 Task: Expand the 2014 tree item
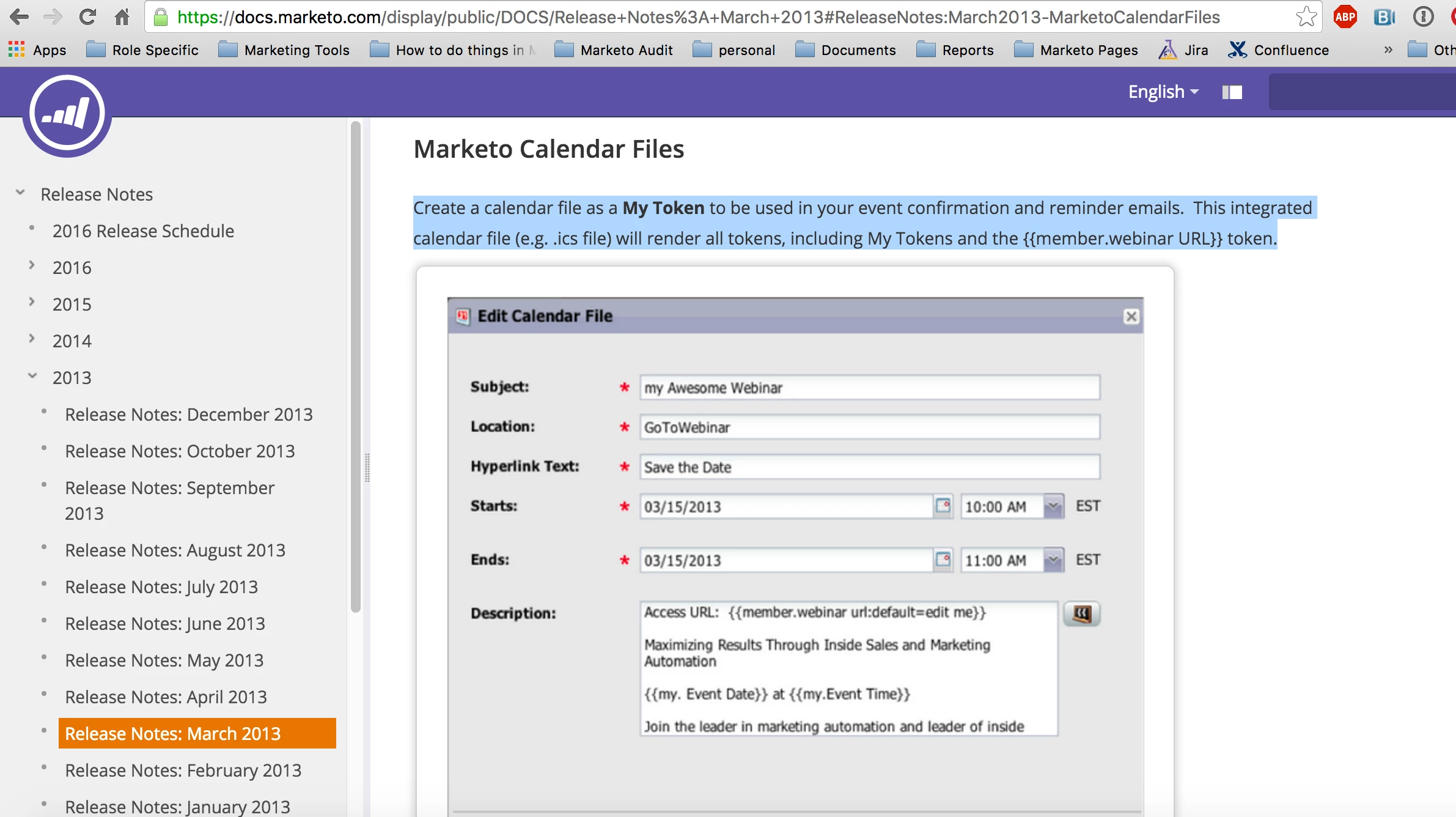tap(32, 339)
